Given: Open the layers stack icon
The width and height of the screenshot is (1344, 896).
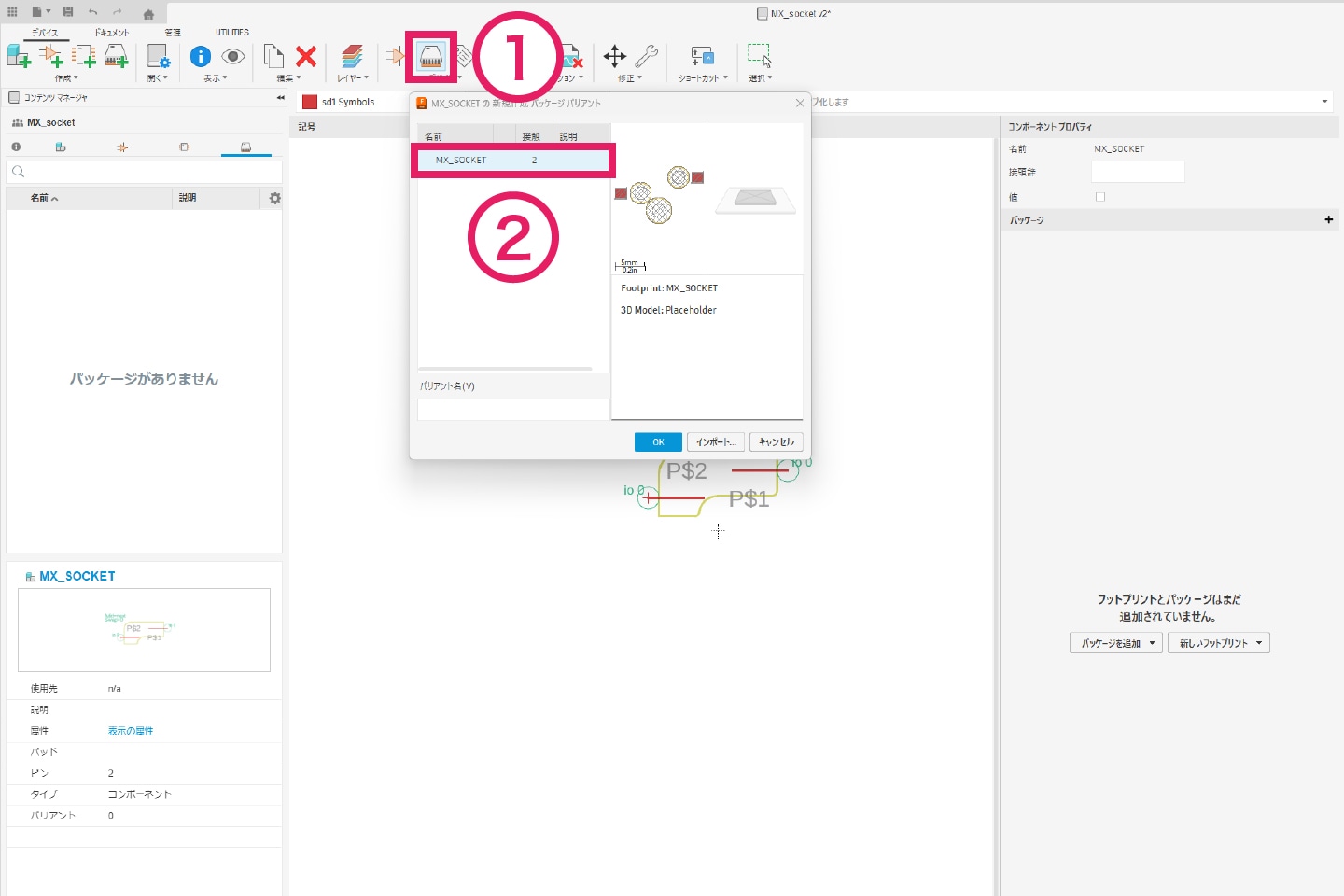Looking at the screenshot, I should click(x=351, y=57).
